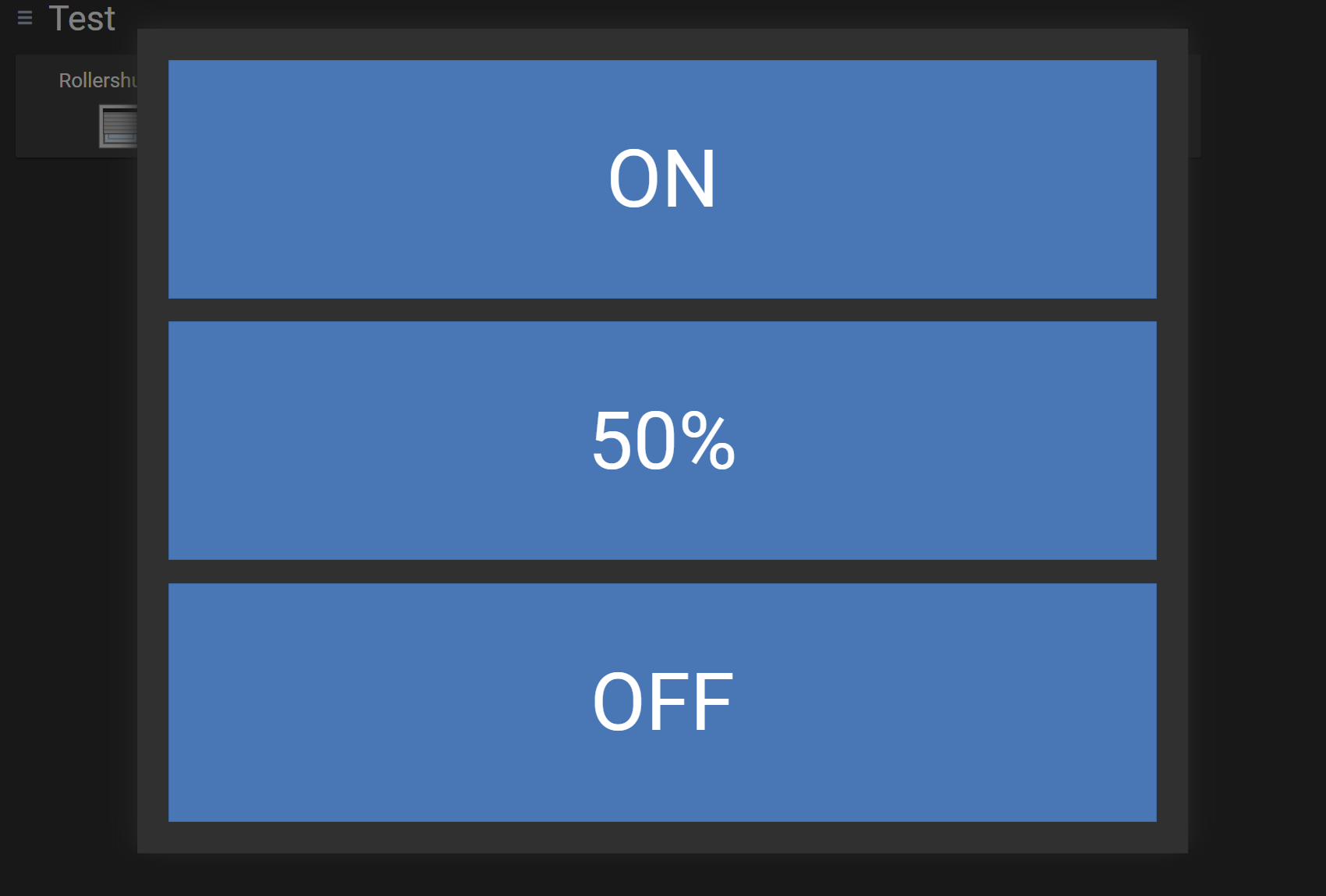Click the dimmed backdrop right of the popup
This screenshot has height=896, width=1326.
(x=1256, y=468)
